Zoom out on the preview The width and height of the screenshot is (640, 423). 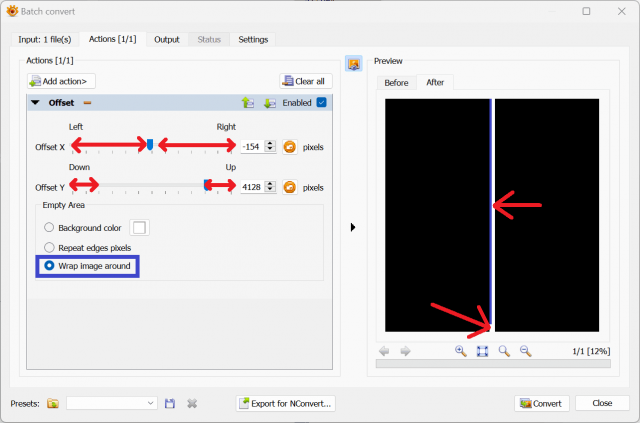[525, 351]
